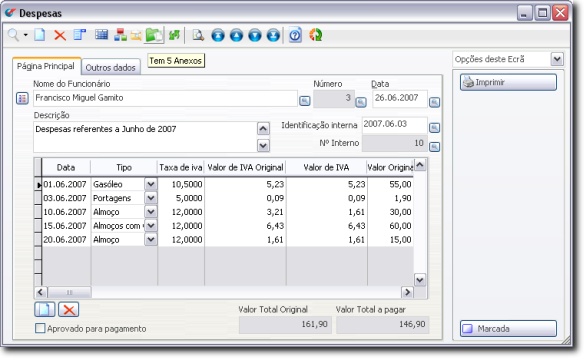This screenshot has height=360, width=584.
Task: Click the Tipo column header
Action: 124,168
